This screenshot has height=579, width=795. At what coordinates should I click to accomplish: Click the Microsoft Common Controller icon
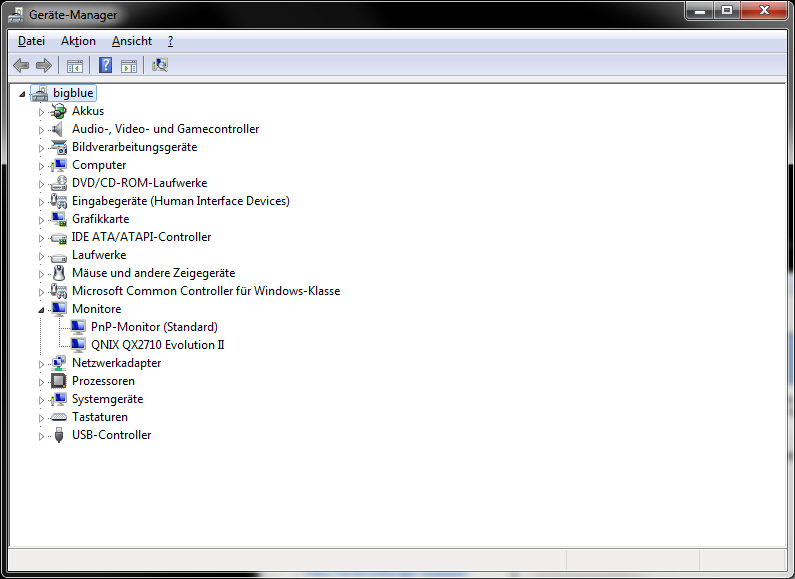point(59,291)
